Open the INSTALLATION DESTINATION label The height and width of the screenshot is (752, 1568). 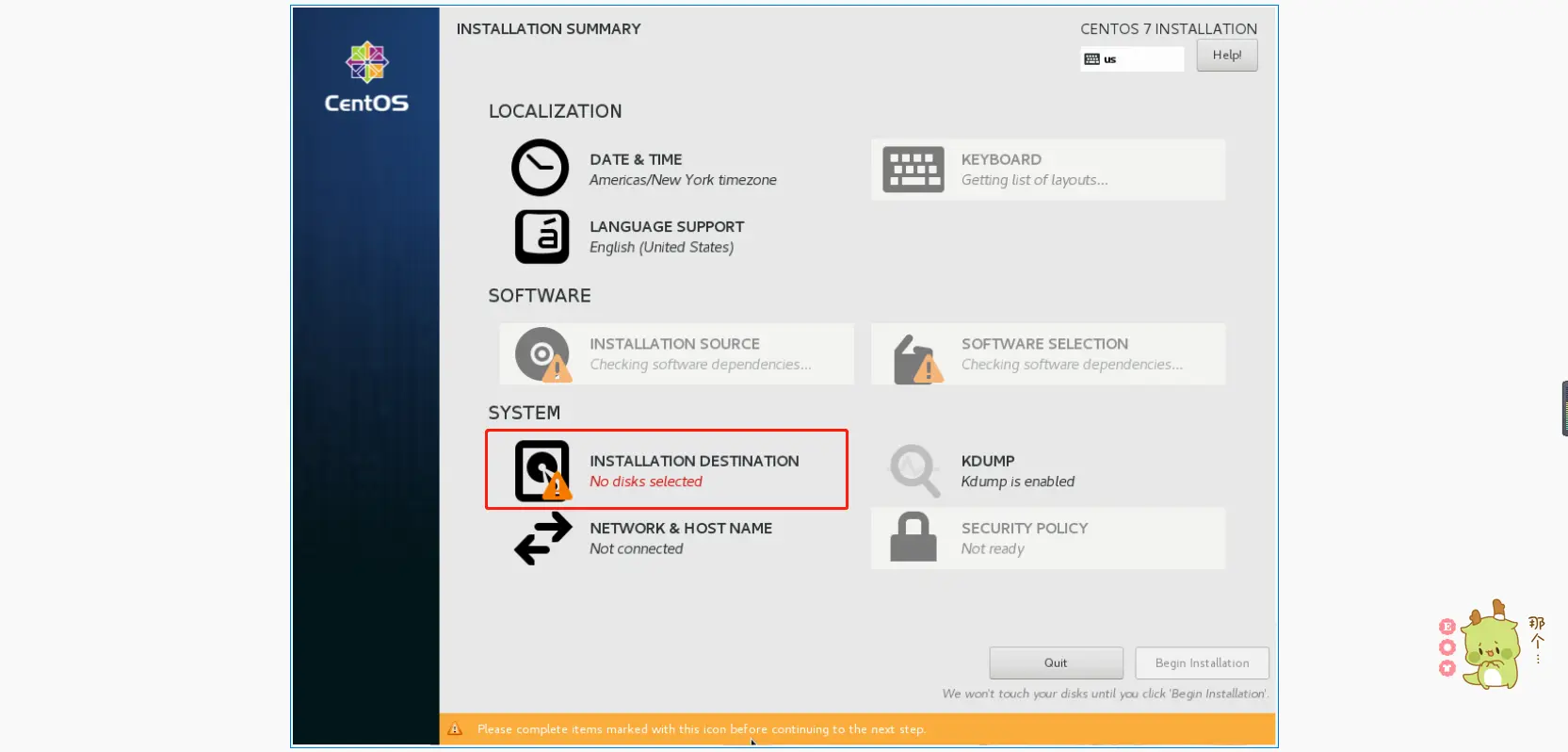pos(694,461)
